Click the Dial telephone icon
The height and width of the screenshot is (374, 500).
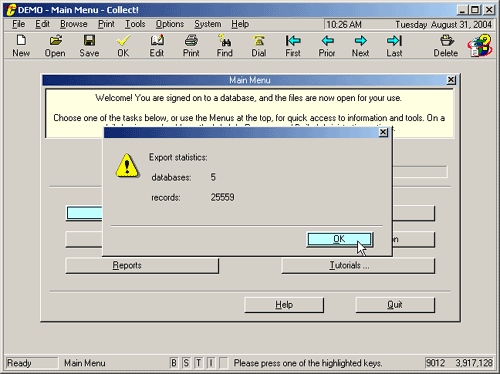(259, 41)
